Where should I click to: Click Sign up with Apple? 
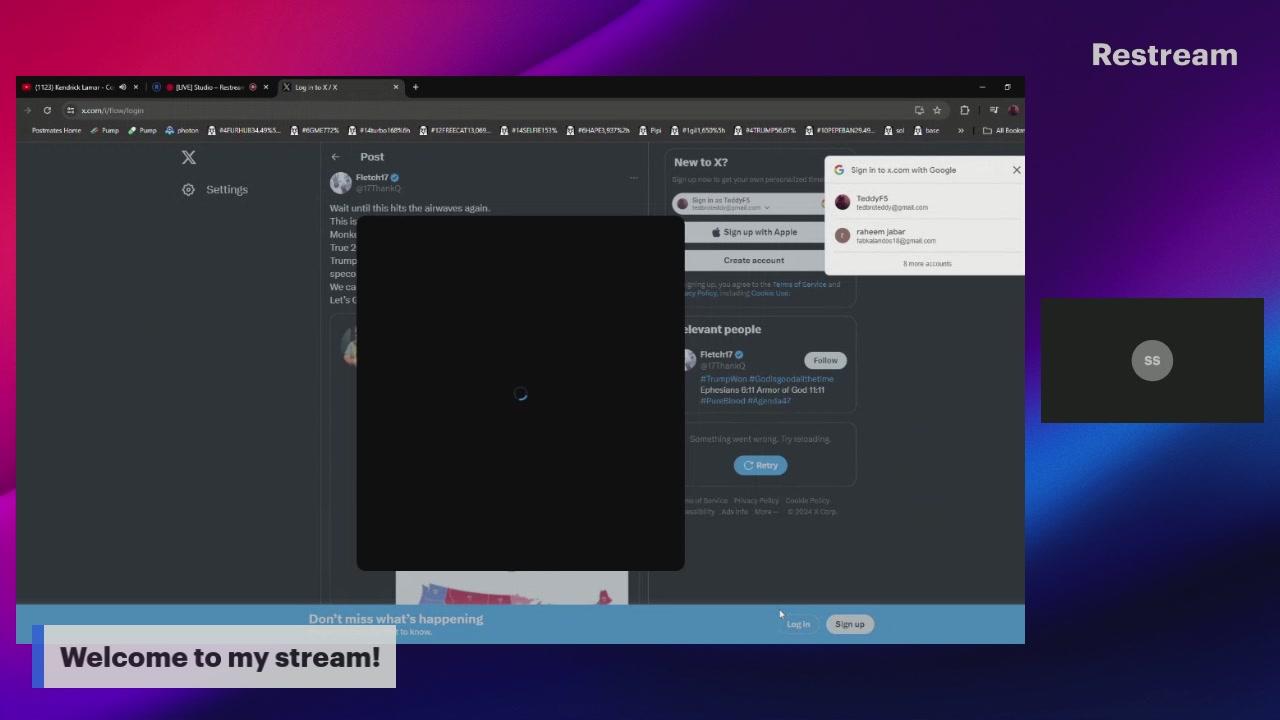click(754, 232)
